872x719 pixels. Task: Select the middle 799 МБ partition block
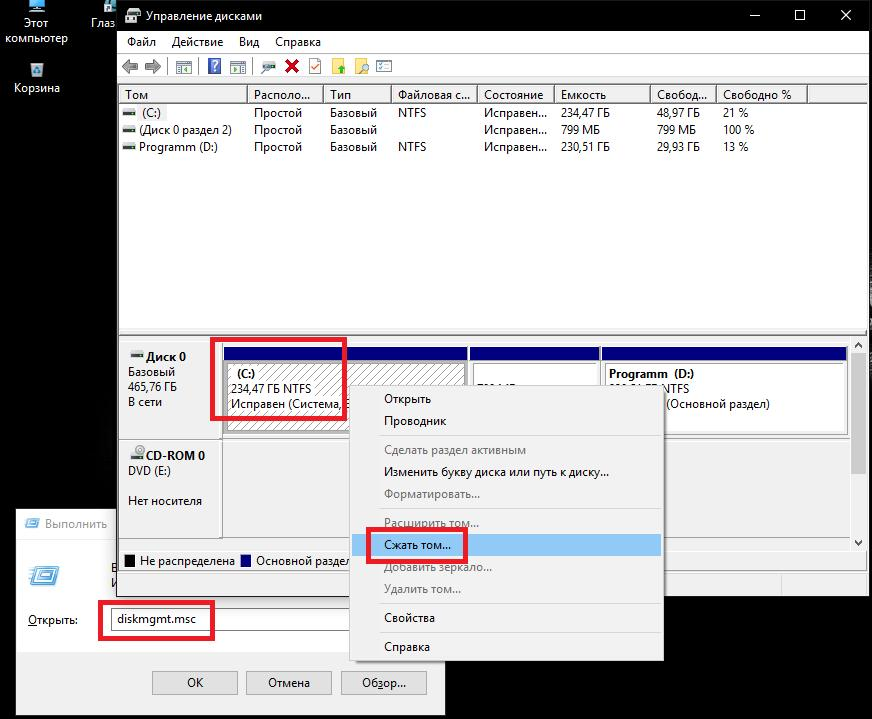point(534,367)
